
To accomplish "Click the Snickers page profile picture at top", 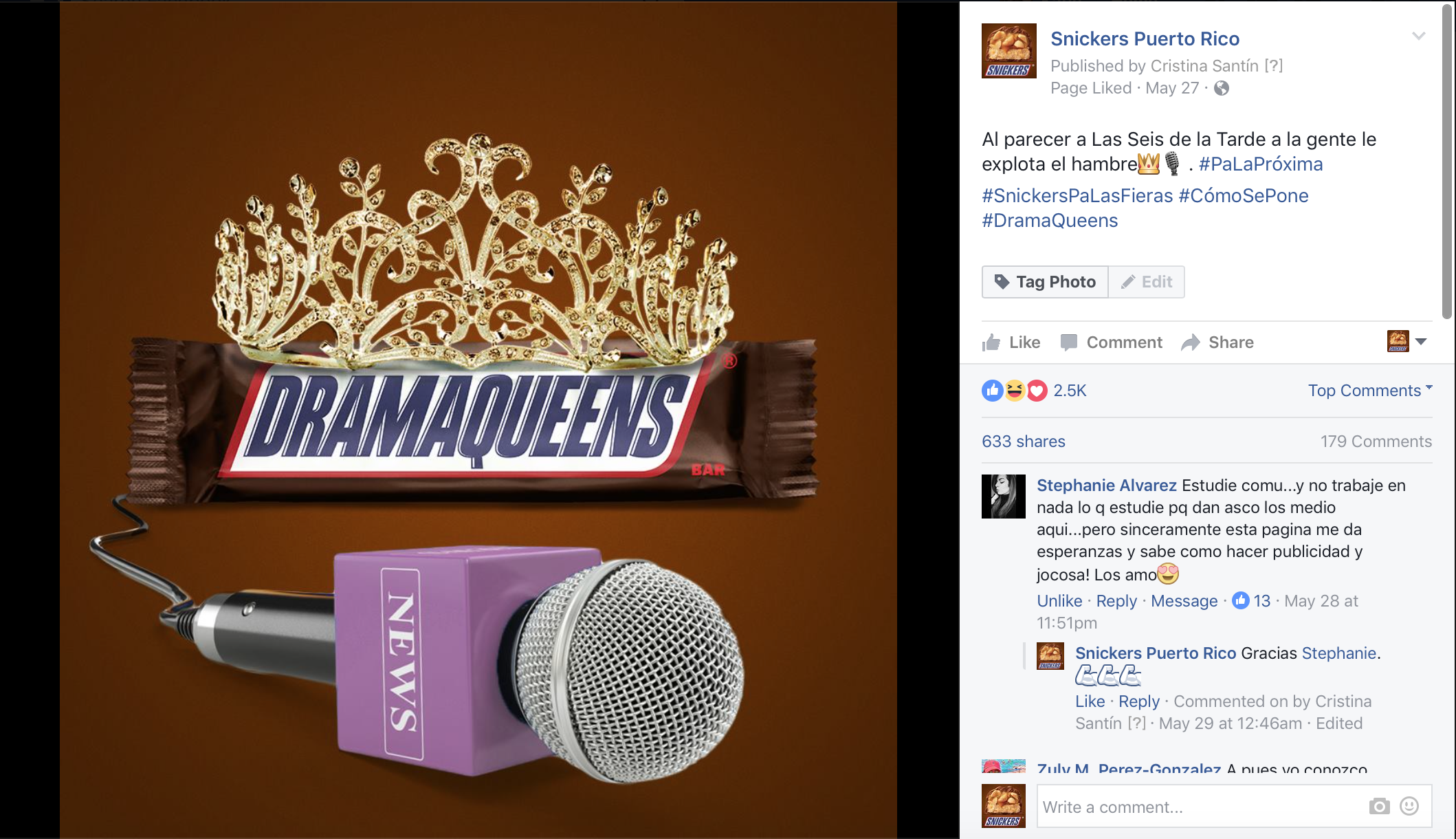I will coord(1008,51).
